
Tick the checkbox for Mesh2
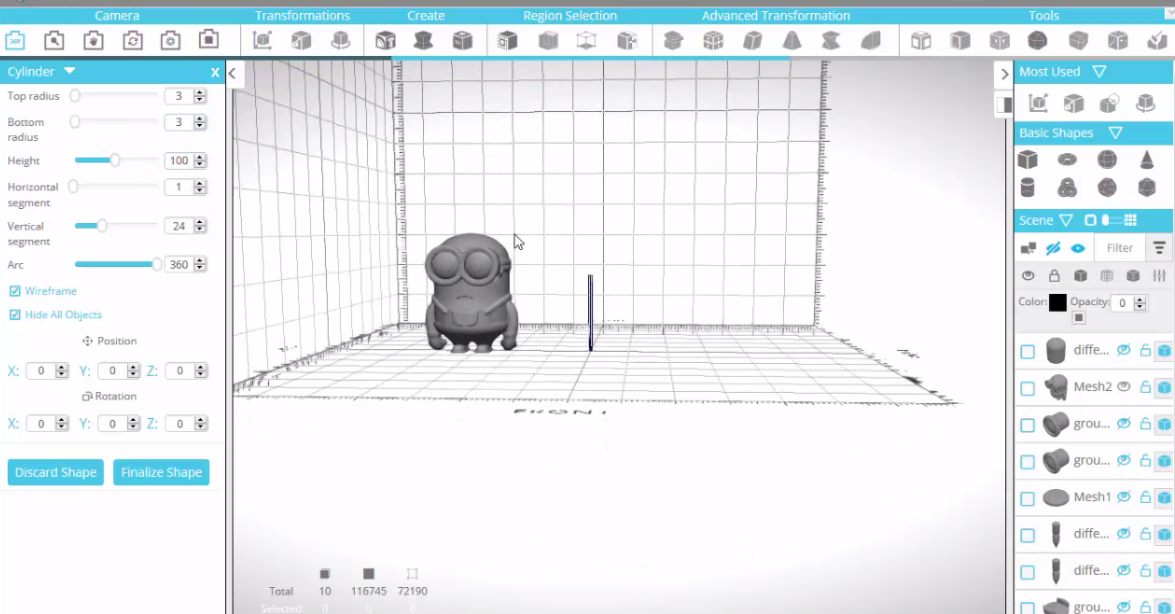tap(1027, 388)
